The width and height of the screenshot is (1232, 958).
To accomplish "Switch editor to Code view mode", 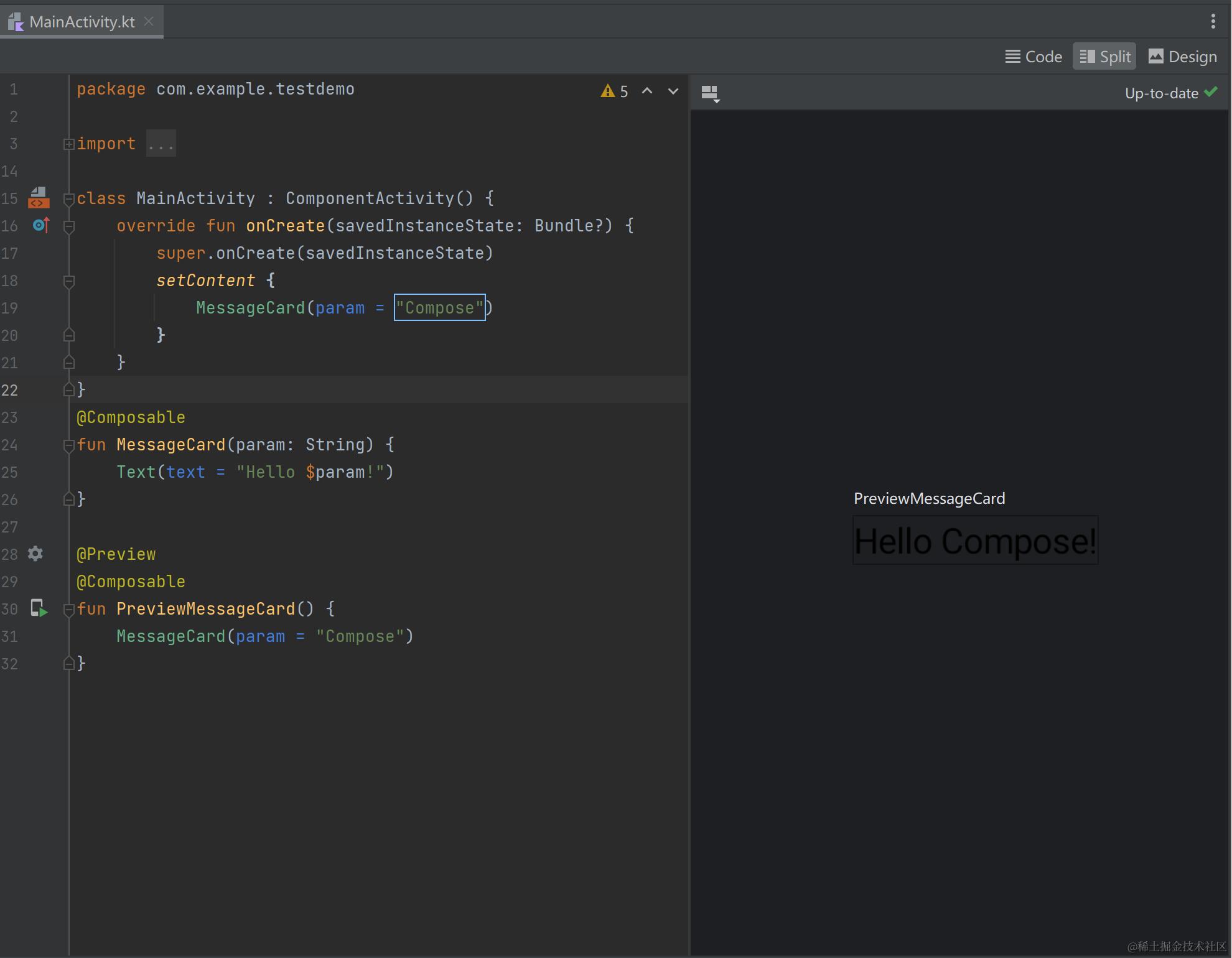I will (x=1034, y=57).
